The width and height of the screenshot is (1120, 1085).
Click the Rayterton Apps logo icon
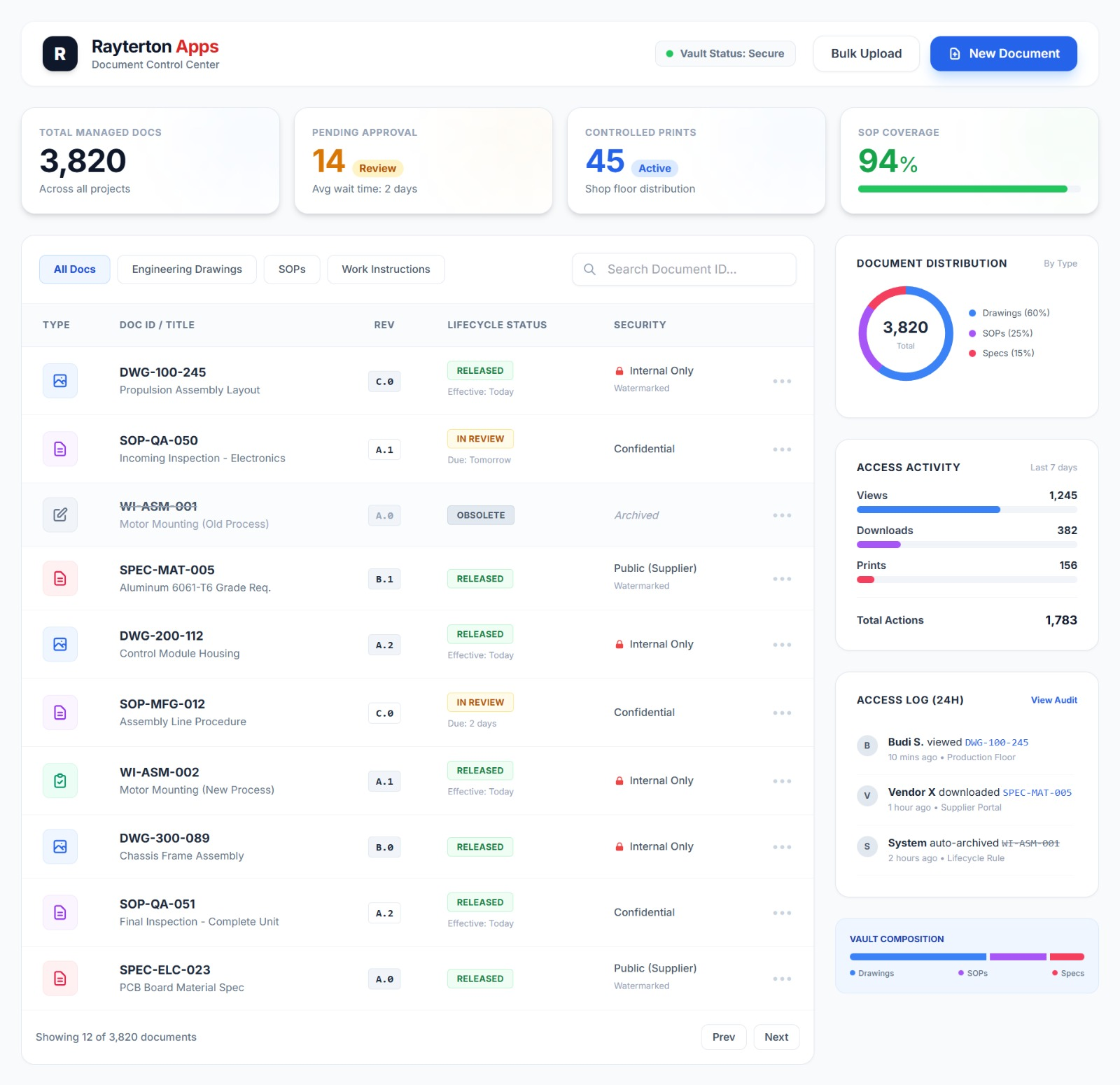pyautogui.click(x=60, y=54)
